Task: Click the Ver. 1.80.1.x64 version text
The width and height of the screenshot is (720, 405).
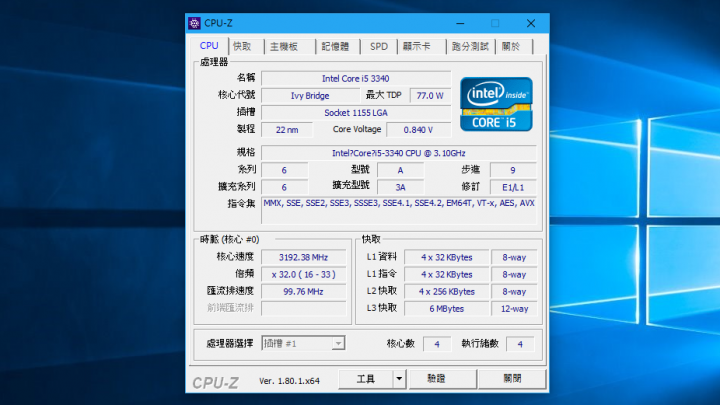Action: point(289,381)
